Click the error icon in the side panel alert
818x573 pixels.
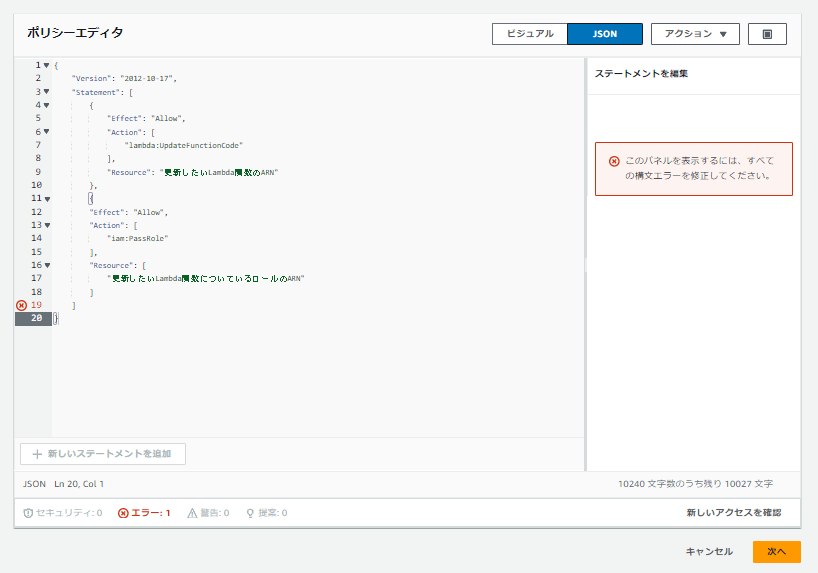click(x=614, y=161)
